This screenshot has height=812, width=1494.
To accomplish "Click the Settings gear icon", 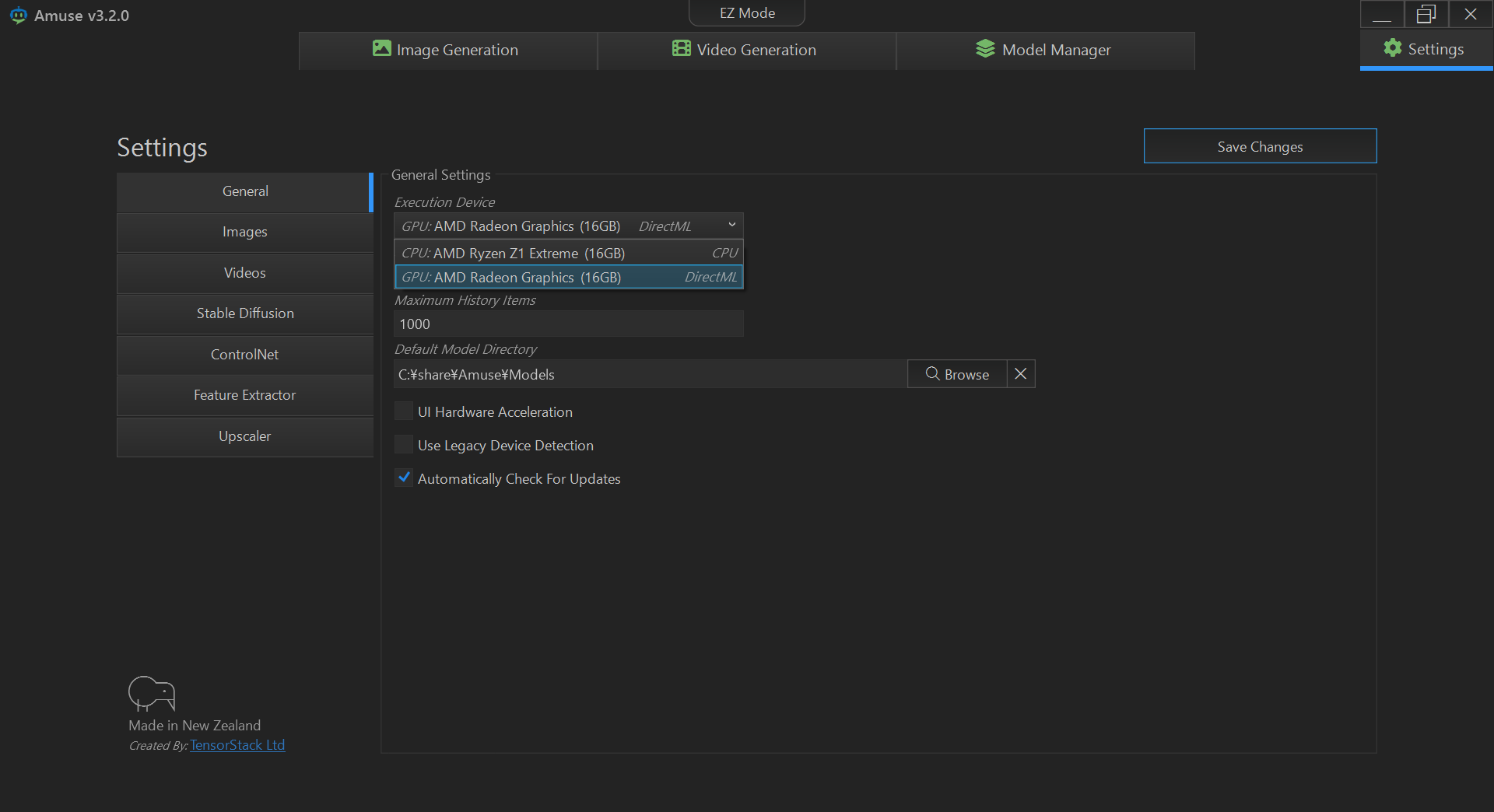I will (1392, 48).
